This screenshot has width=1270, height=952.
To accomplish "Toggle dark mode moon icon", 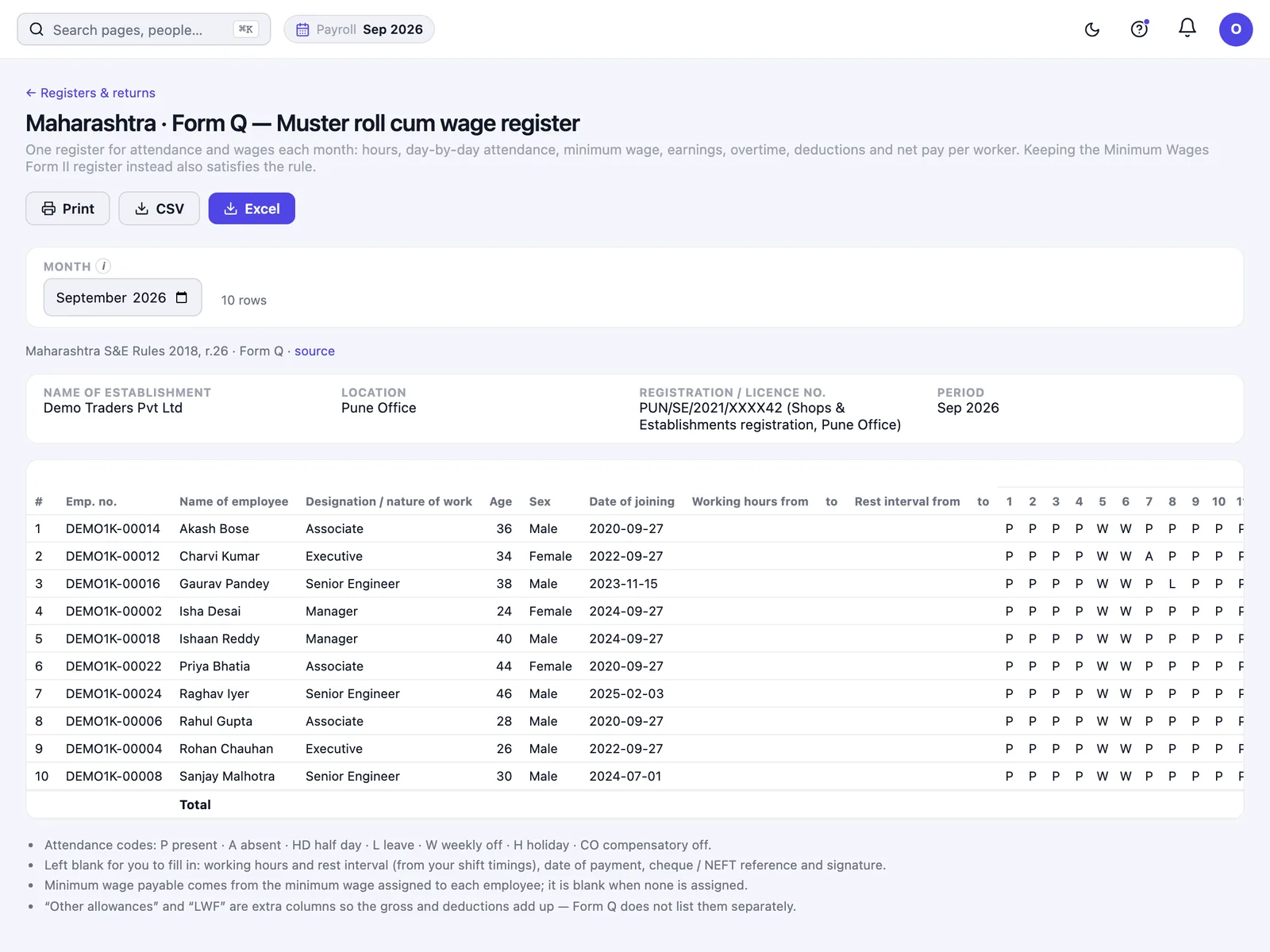I will pos(1092,29).
